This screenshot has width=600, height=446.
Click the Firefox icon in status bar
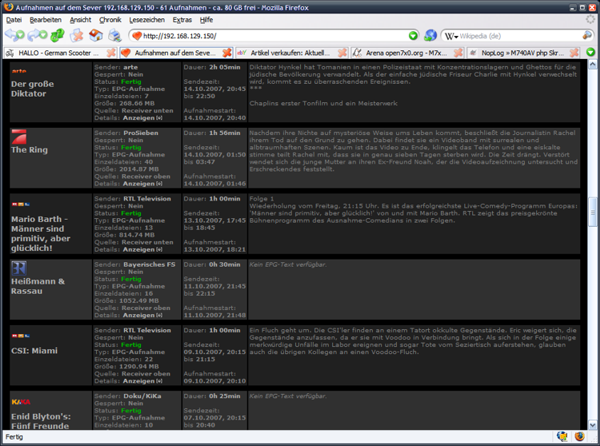[579, 437]
